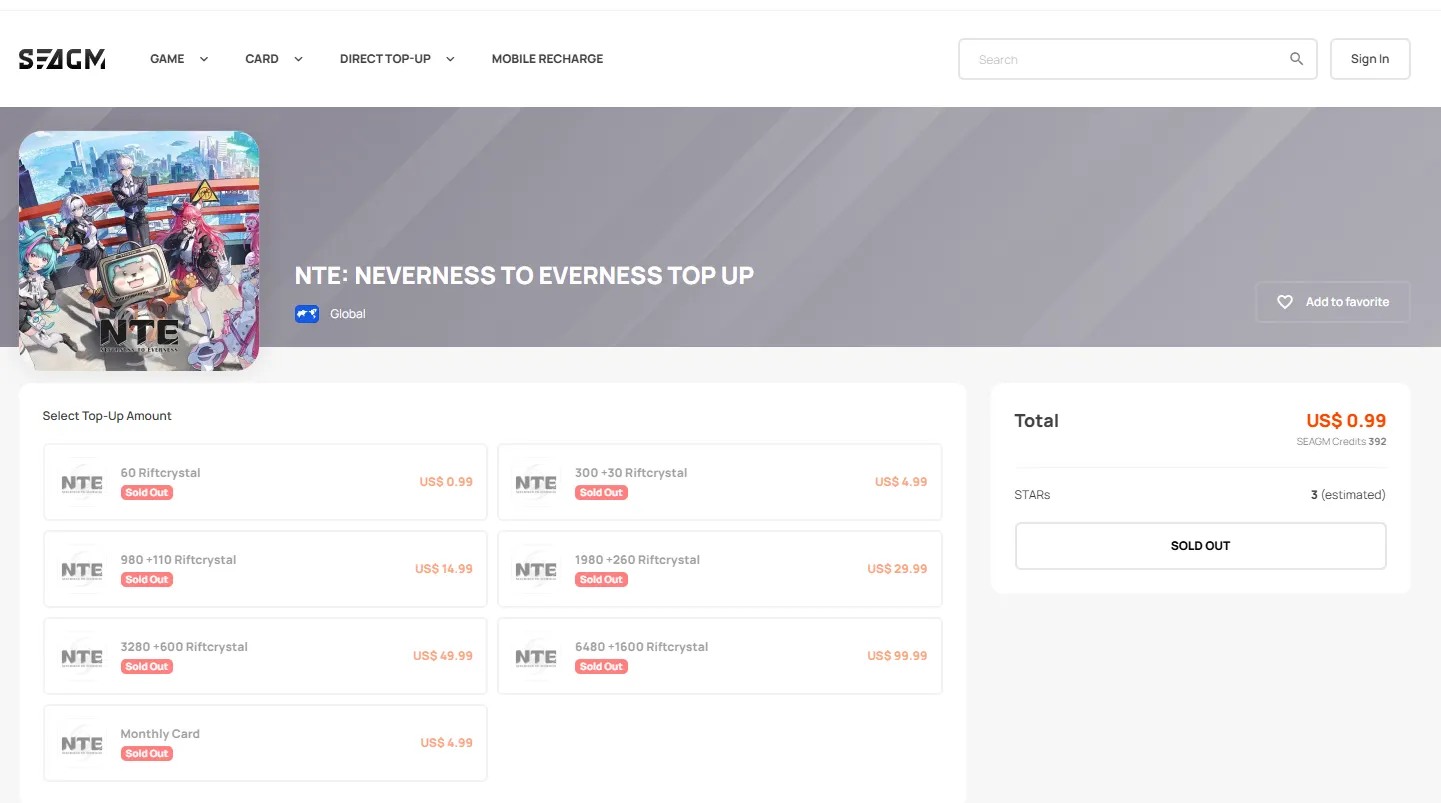Focus the Search input field
The width and height of the screenshot is (1441, 803).
(x=1138, y=59)
